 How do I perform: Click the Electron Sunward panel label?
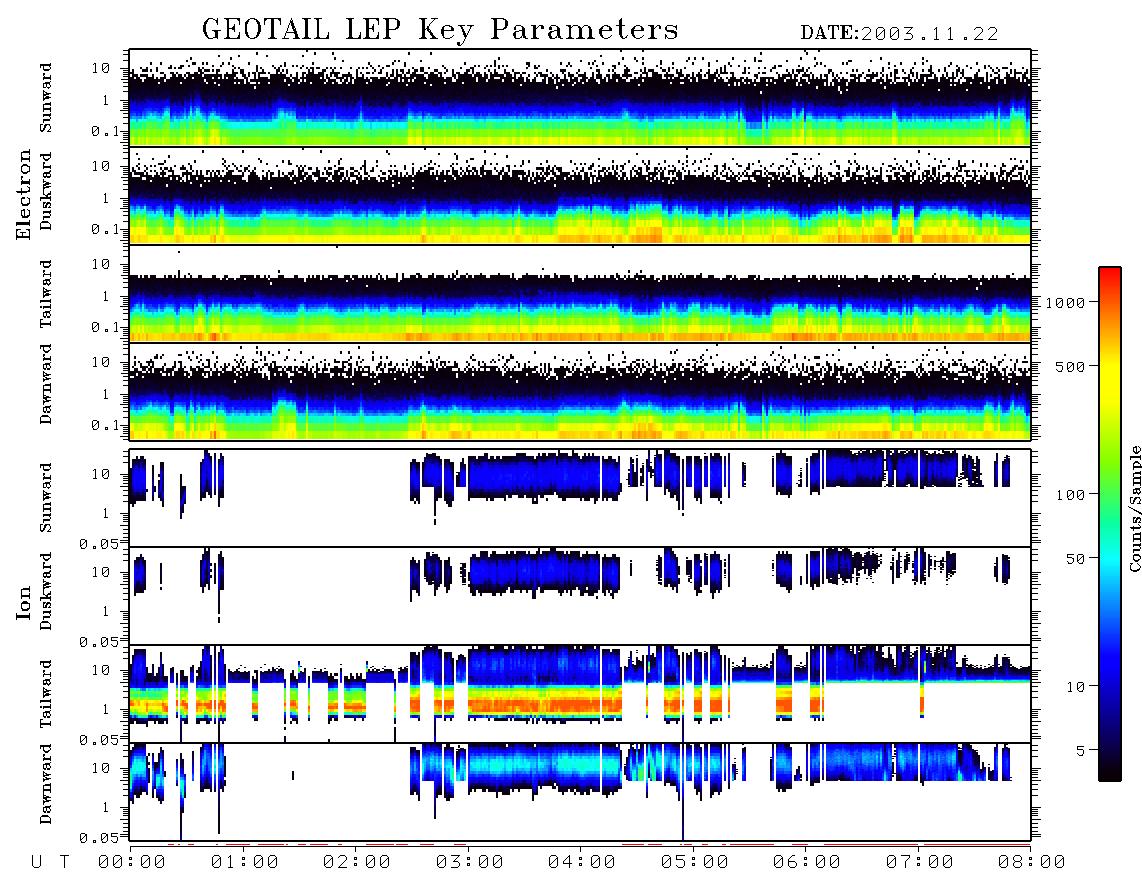(x=46, y=98)
